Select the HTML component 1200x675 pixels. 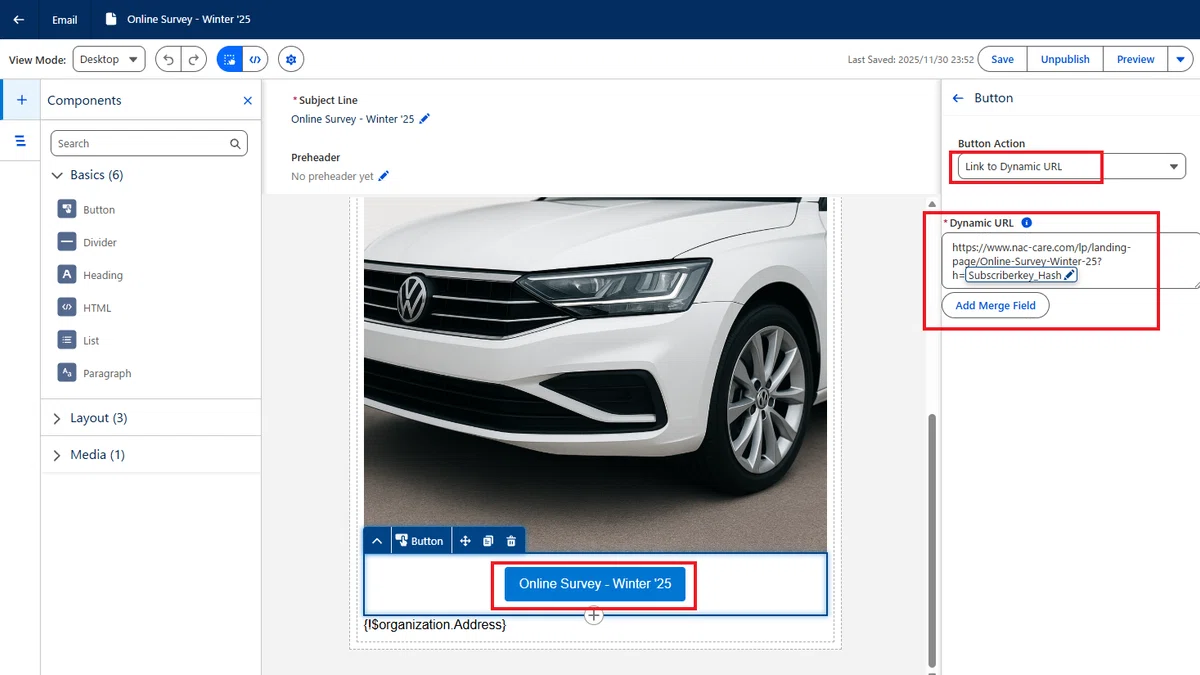pos(84,308)
